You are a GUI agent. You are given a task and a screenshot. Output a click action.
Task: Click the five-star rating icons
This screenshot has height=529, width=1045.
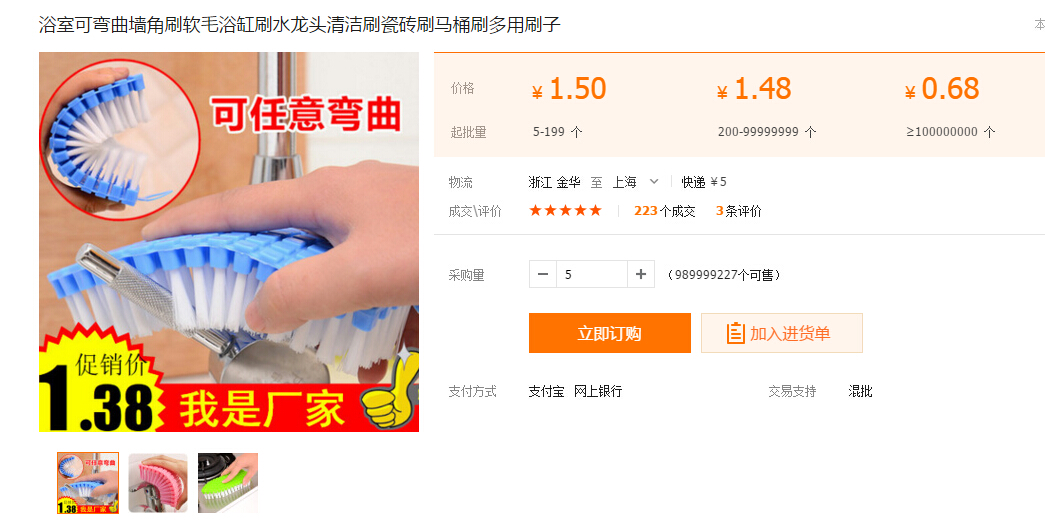pyautogui.click(x=565, y=211)
